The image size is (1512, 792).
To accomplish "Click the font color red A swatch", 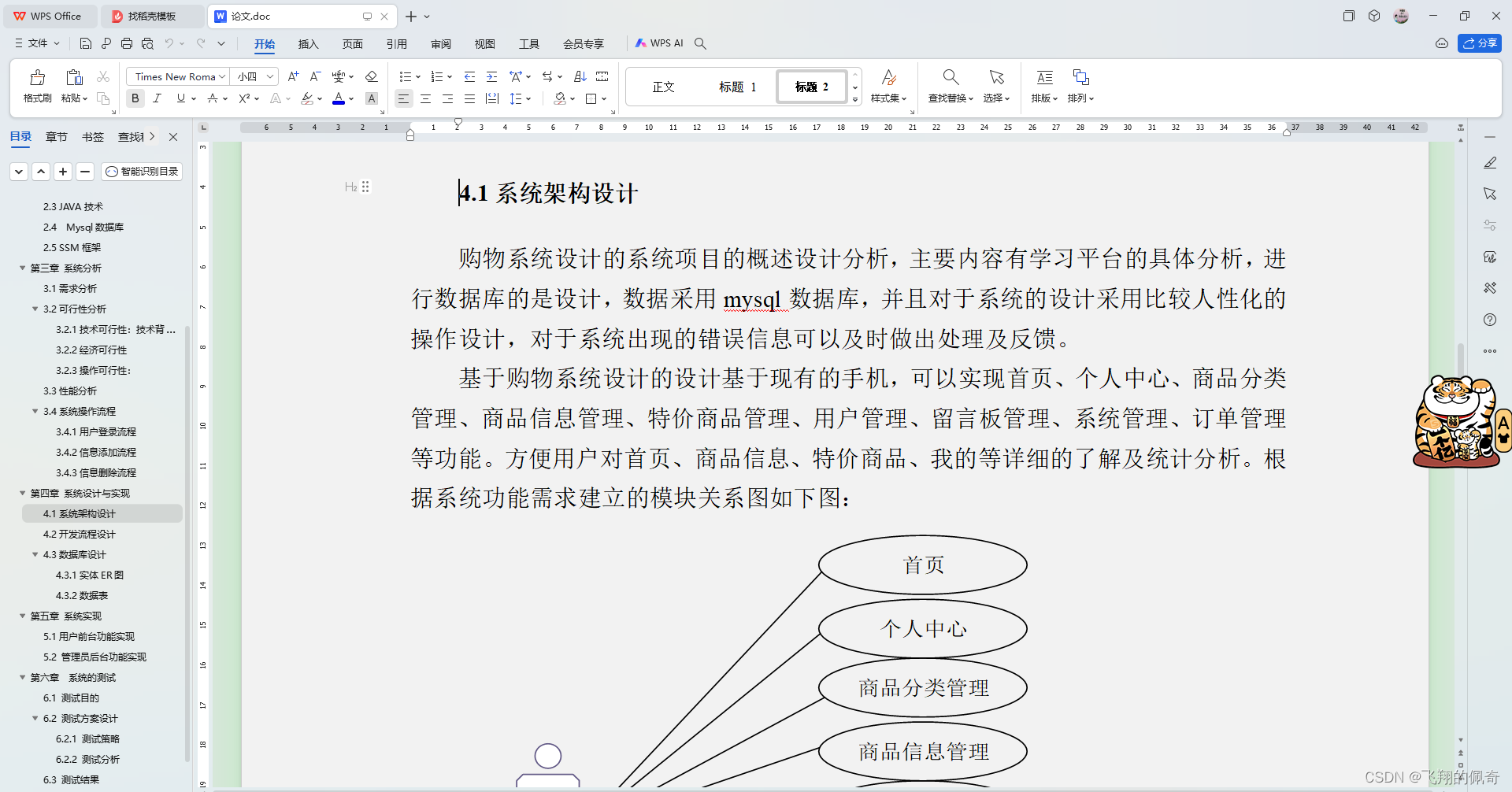I will coord(339,98).
